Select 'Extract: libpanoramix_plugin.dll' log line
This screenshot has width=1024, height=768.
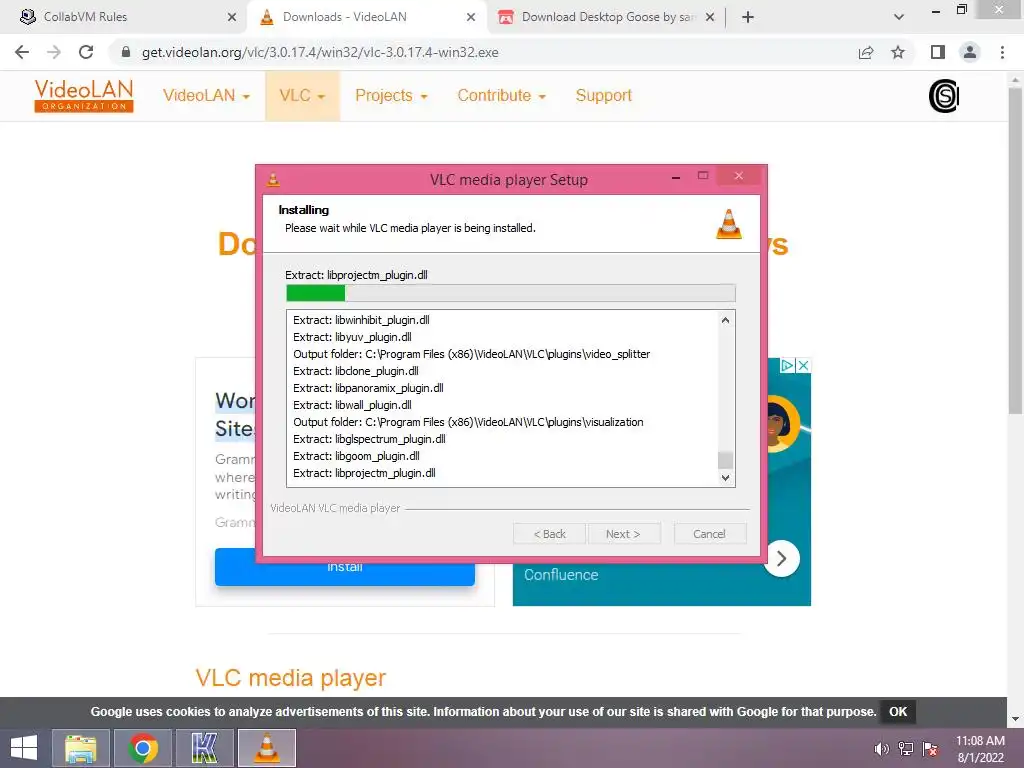tap(368, 388)
